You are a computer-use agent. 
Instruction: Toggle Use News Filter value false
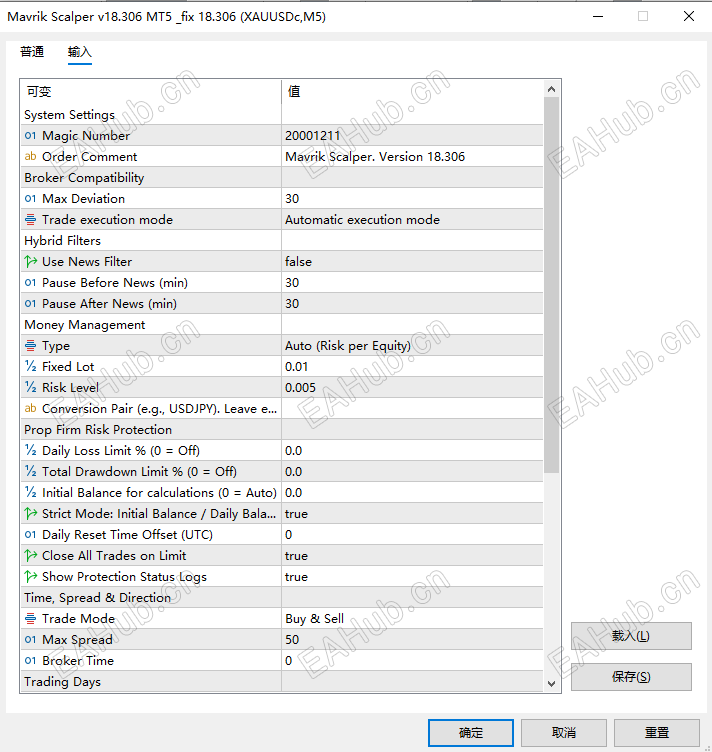(x=412, y=261)
